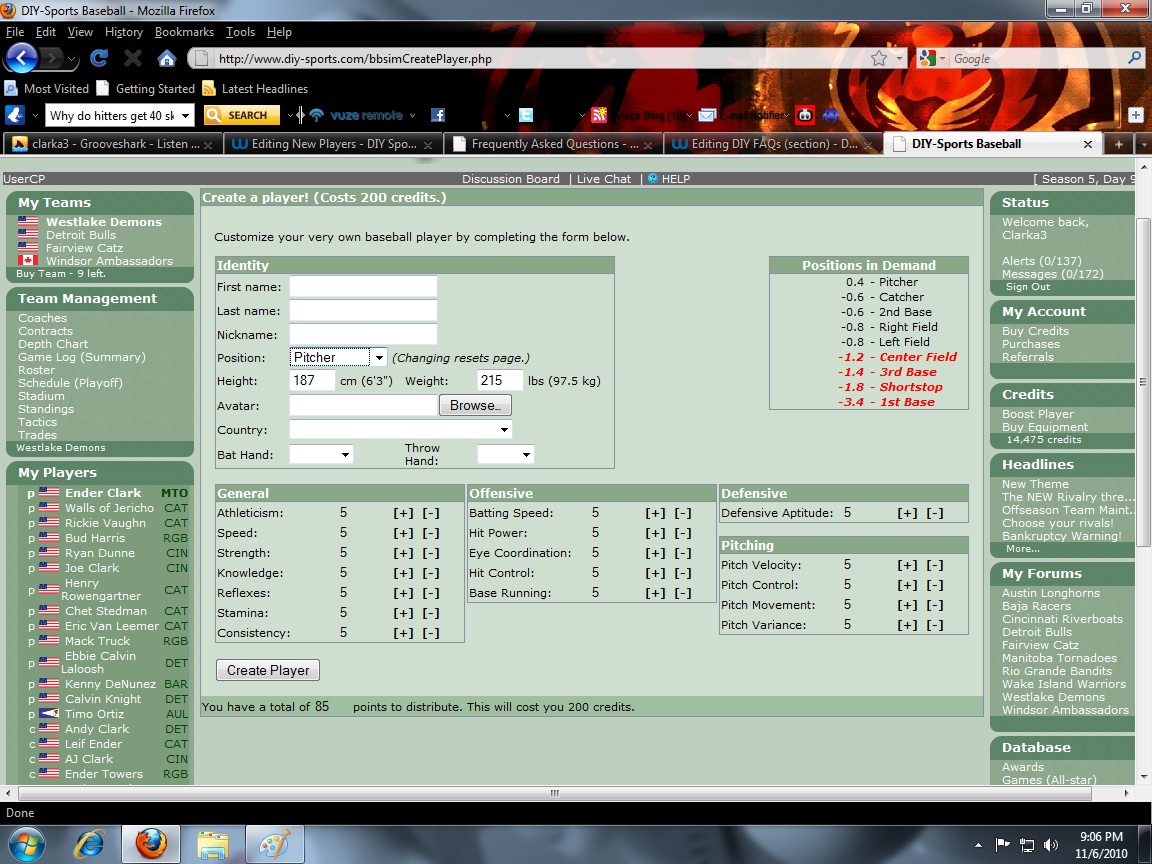Click the Facebook toolbar icon
Screen dimensions: 1152x864
[438, 115]
